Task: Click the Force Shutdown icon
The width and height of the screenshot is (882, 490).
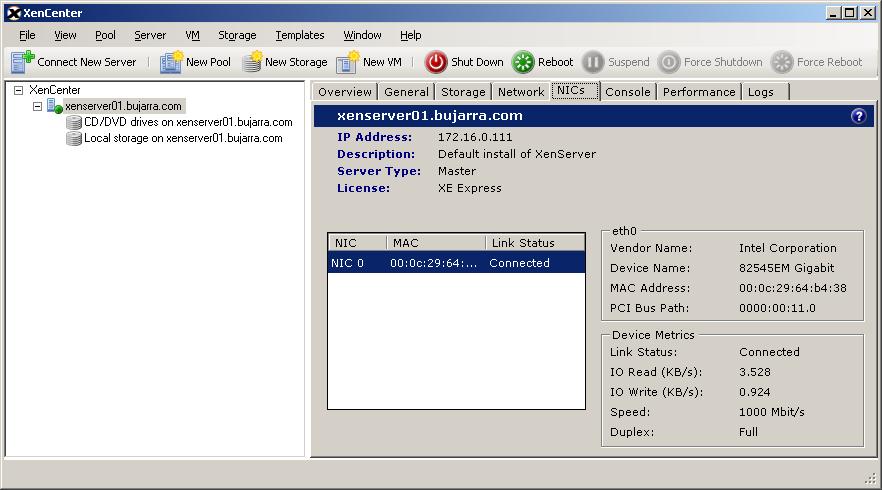Action: click(668, 62)
